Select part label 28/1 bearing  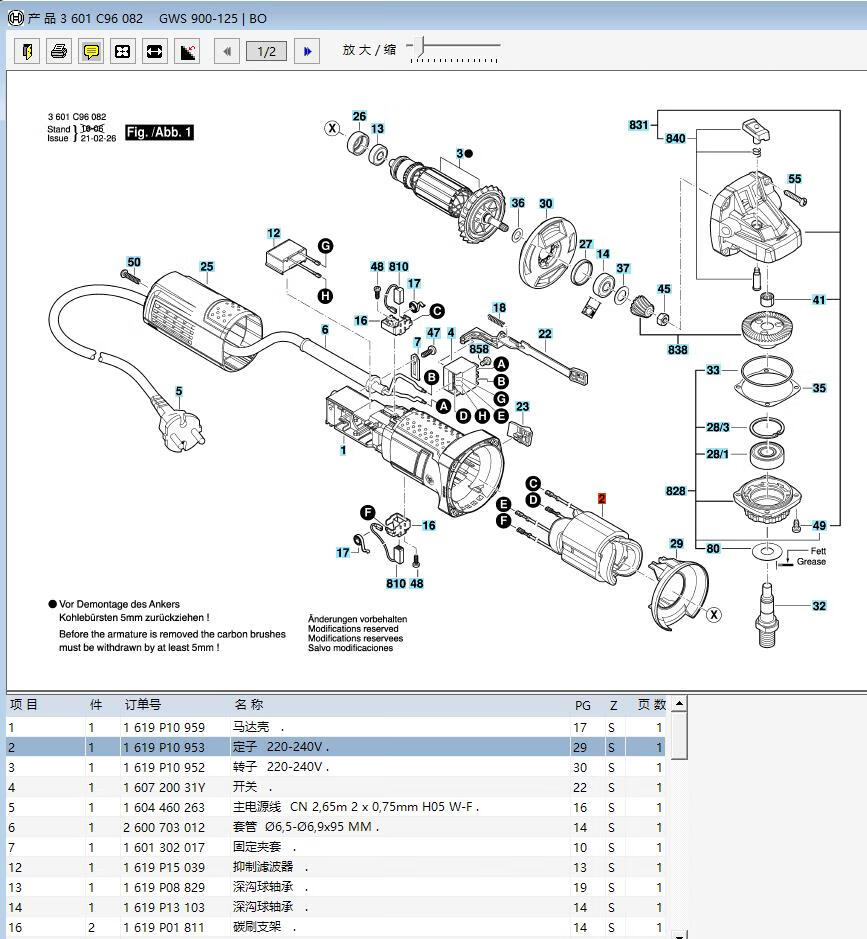coord(717,454)
